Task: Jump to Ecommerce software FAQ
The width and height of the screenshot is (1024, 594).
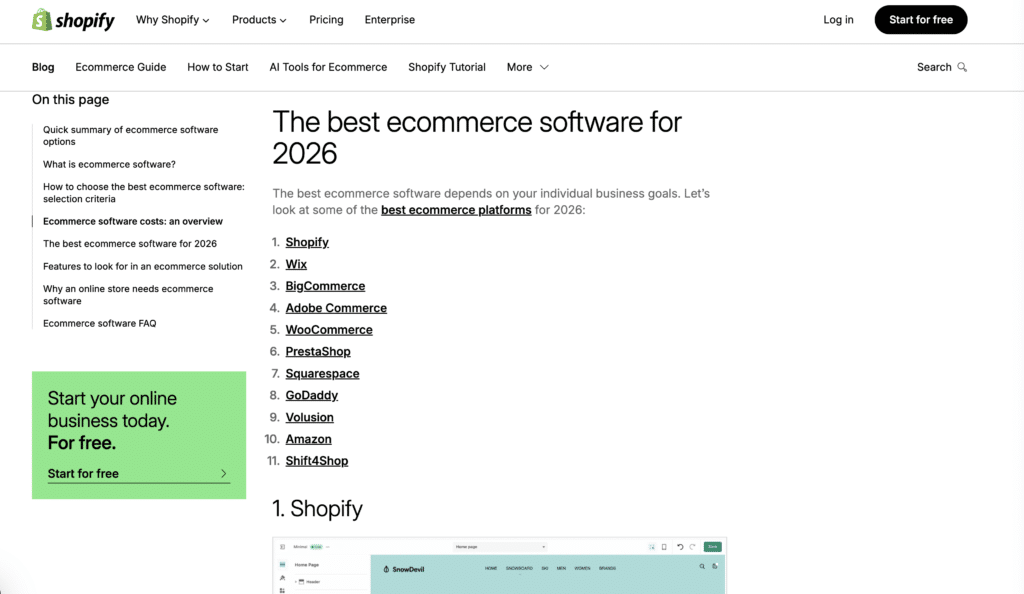Action: (99, 323)
